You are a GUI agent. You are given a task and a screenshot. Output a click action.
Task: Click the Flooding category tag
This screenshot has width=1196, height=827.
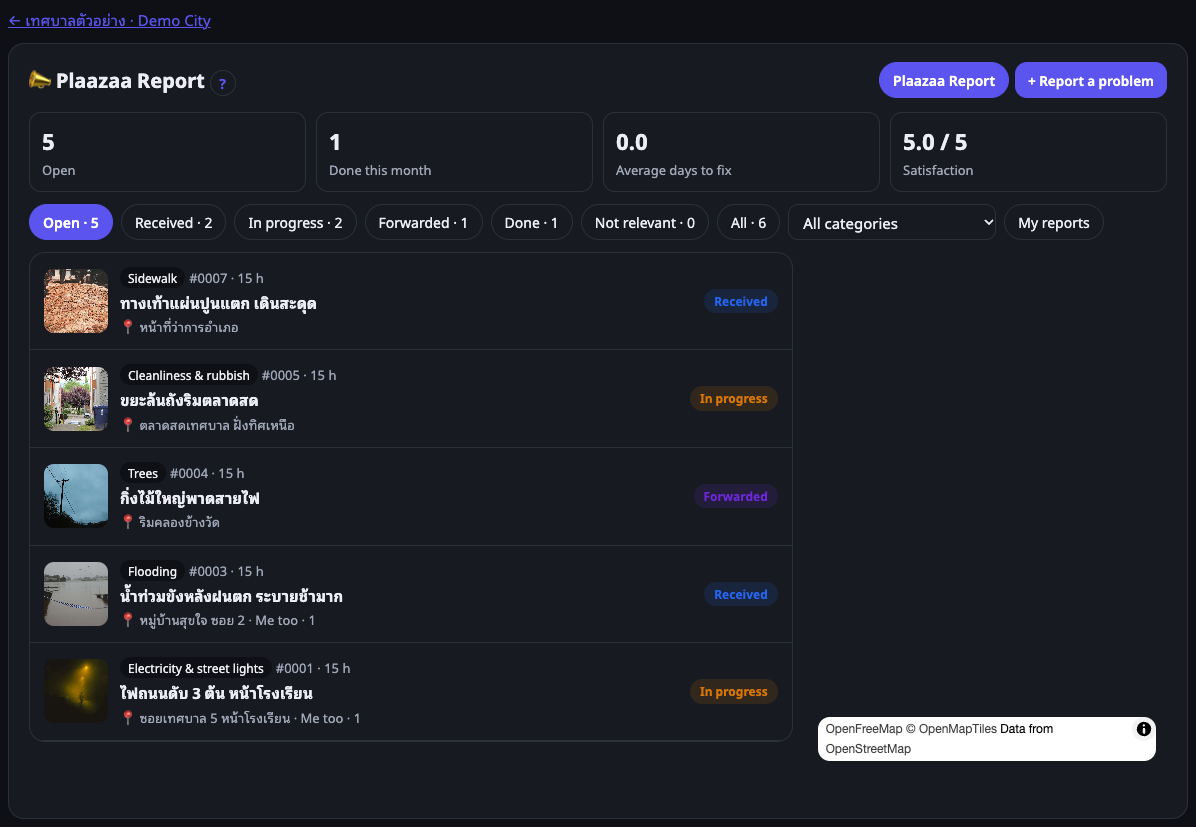point(153,571)
